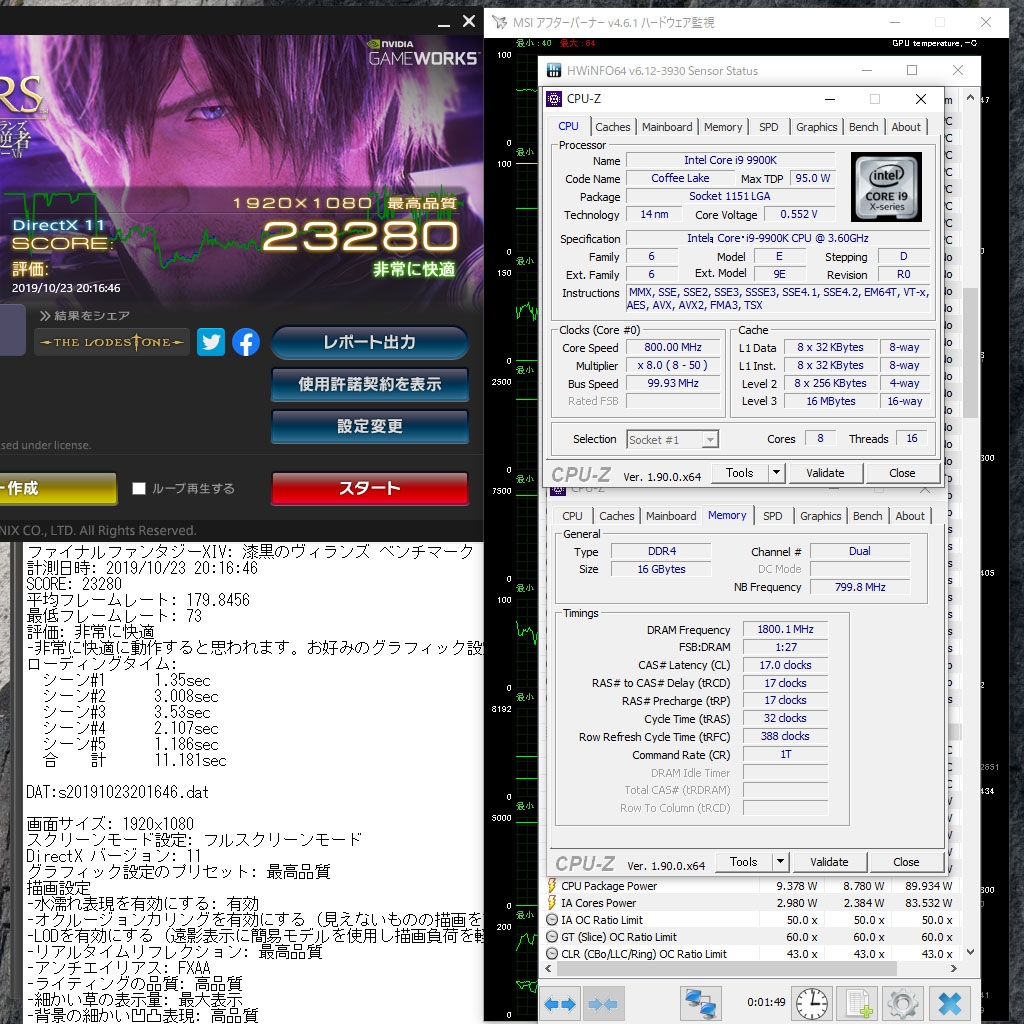Open The Lodestone logo link

point(112,342)
